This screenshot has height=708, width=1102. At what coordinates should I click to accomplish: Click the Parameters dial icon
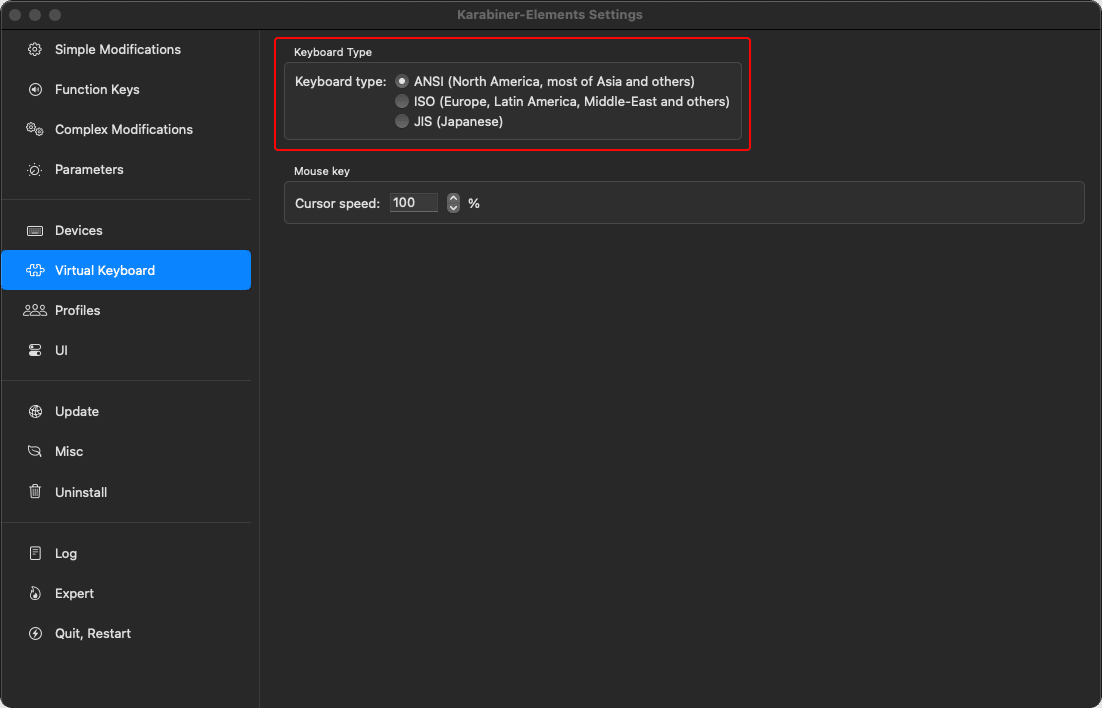pyautogui.click(x=34, y=169)
